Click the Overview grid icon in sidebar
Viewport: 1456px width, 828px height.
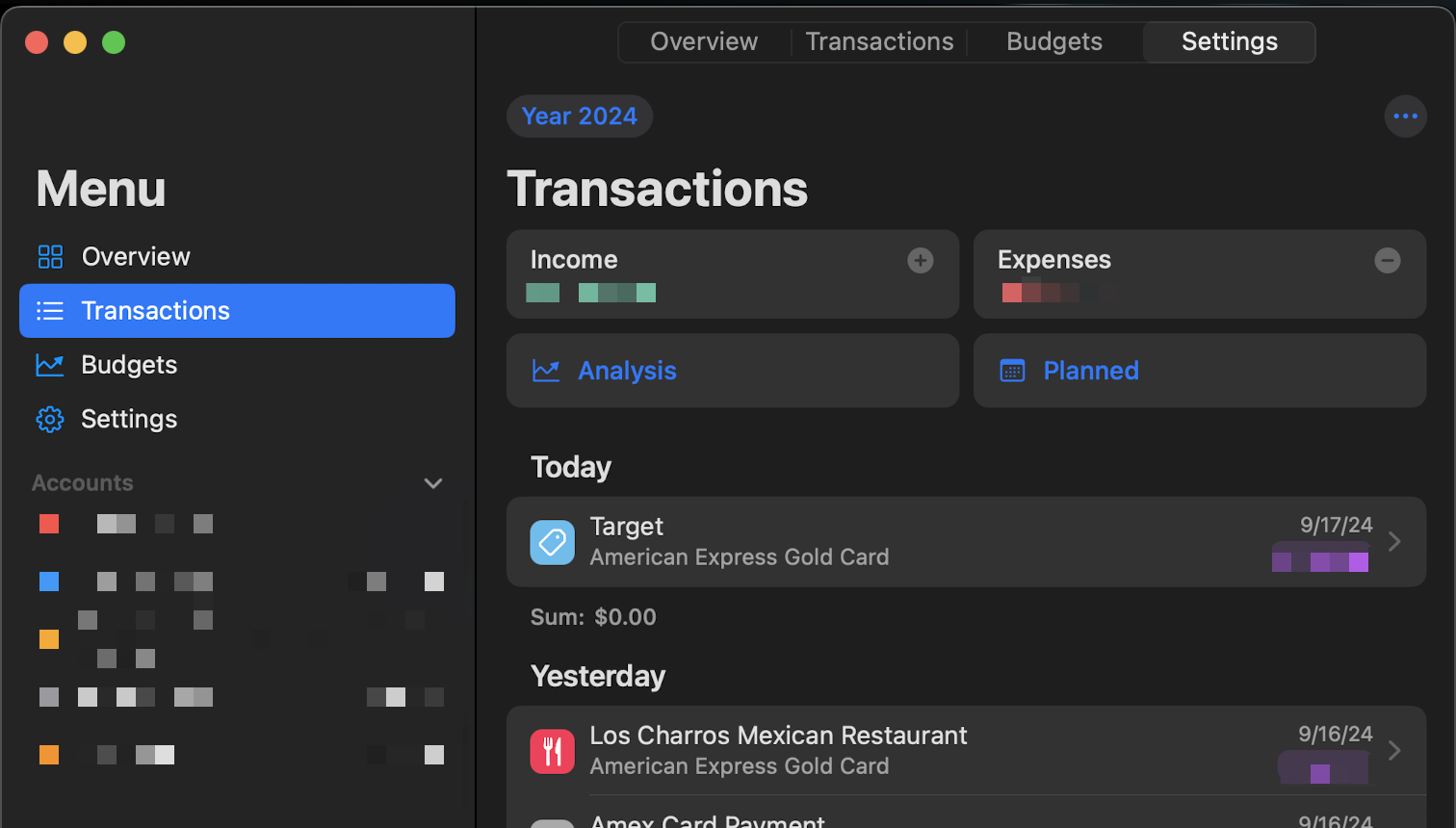[50, 257]
